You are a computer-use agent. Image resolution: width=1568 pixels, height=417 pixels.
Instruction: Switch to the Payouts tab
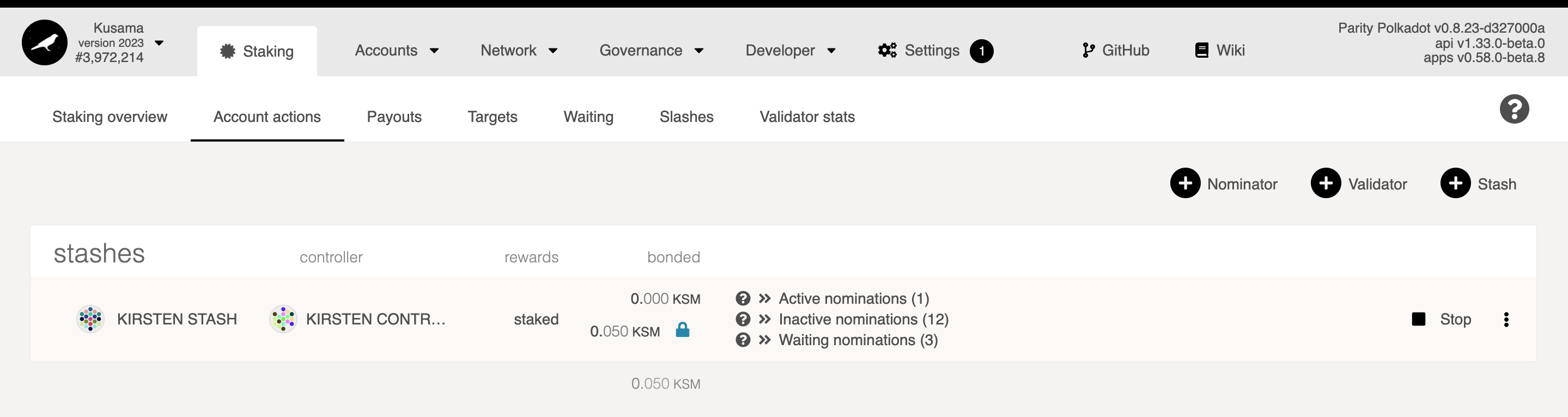(394, 116)
